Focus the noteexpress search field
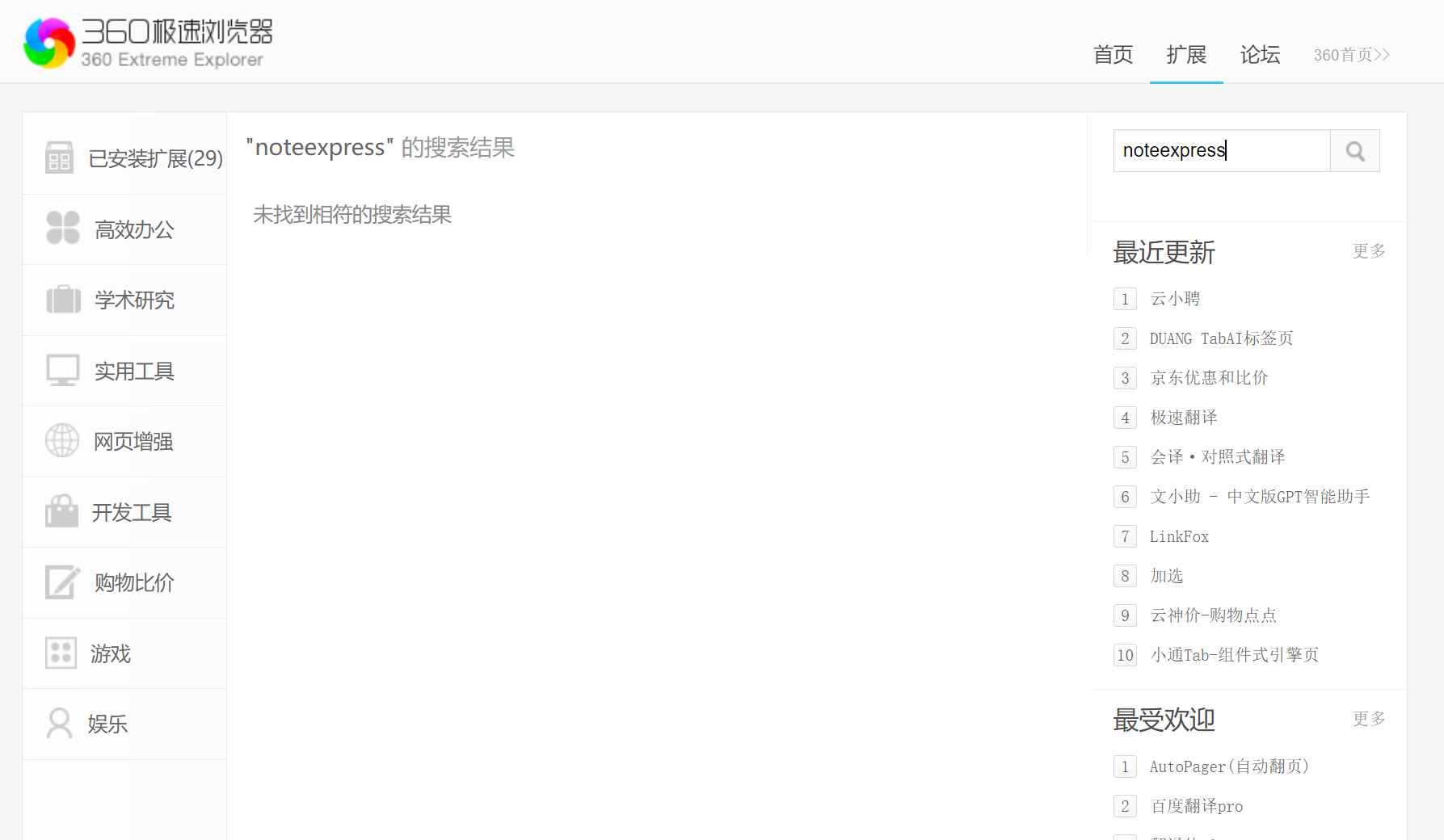Image resolution: width=1444 pixels, height=840 pixels. 1222,151
